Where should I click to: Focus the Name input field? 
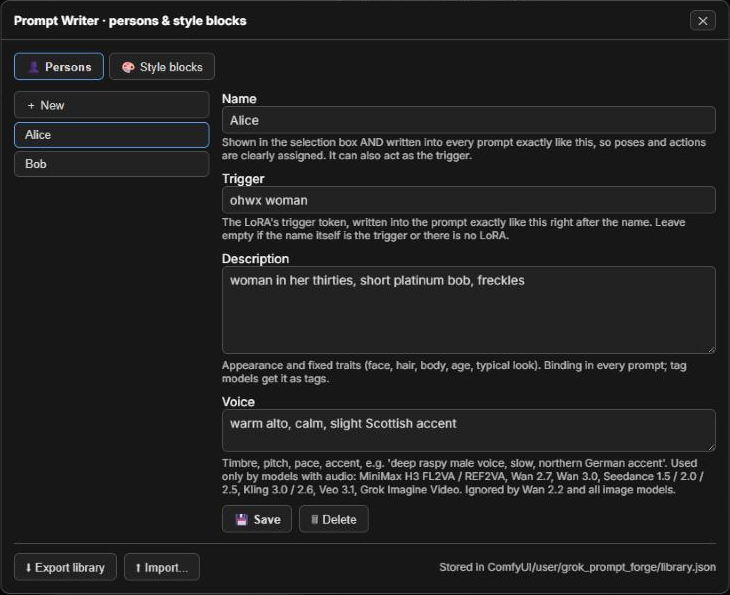(x=469, y=120)
